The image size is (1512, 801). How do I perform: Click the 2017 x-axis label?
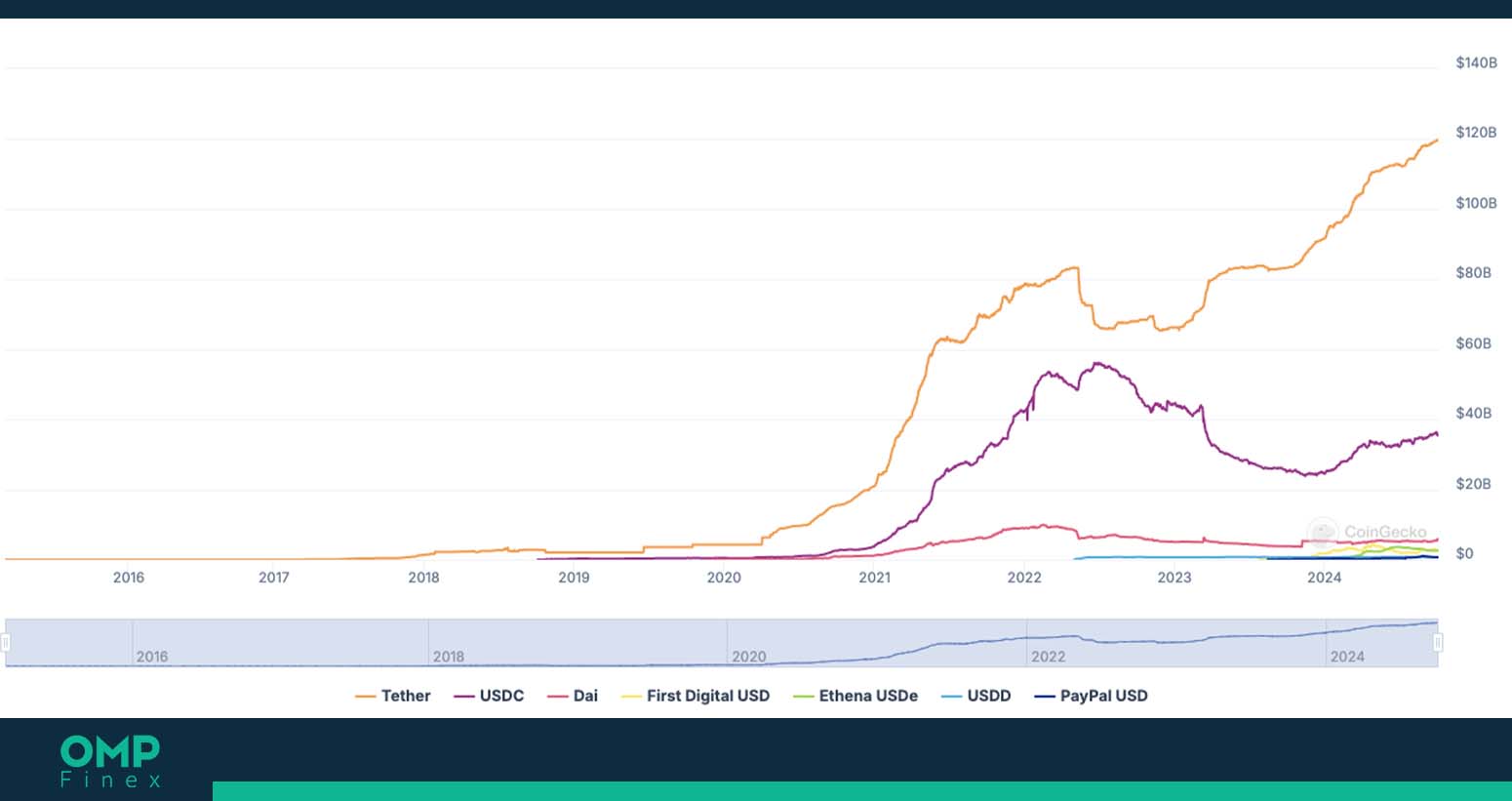pos(274,578)
